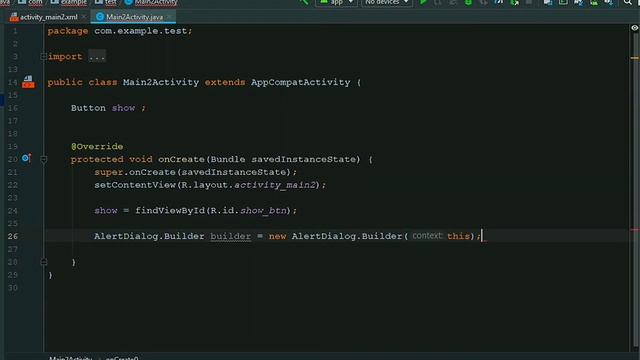The width and height of the screenshot is (640, 360).
Task: Click show_btn resource id
Action: tap(263, 211)
